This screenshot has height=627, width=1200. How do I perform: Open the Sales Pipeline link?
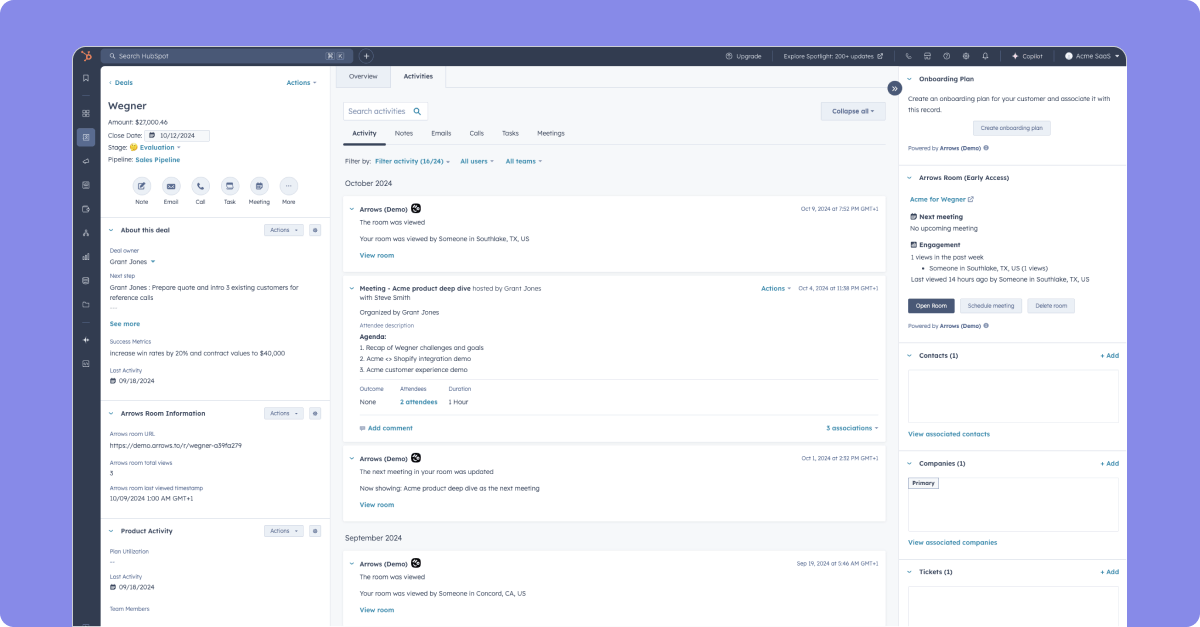tap(158, 159)
